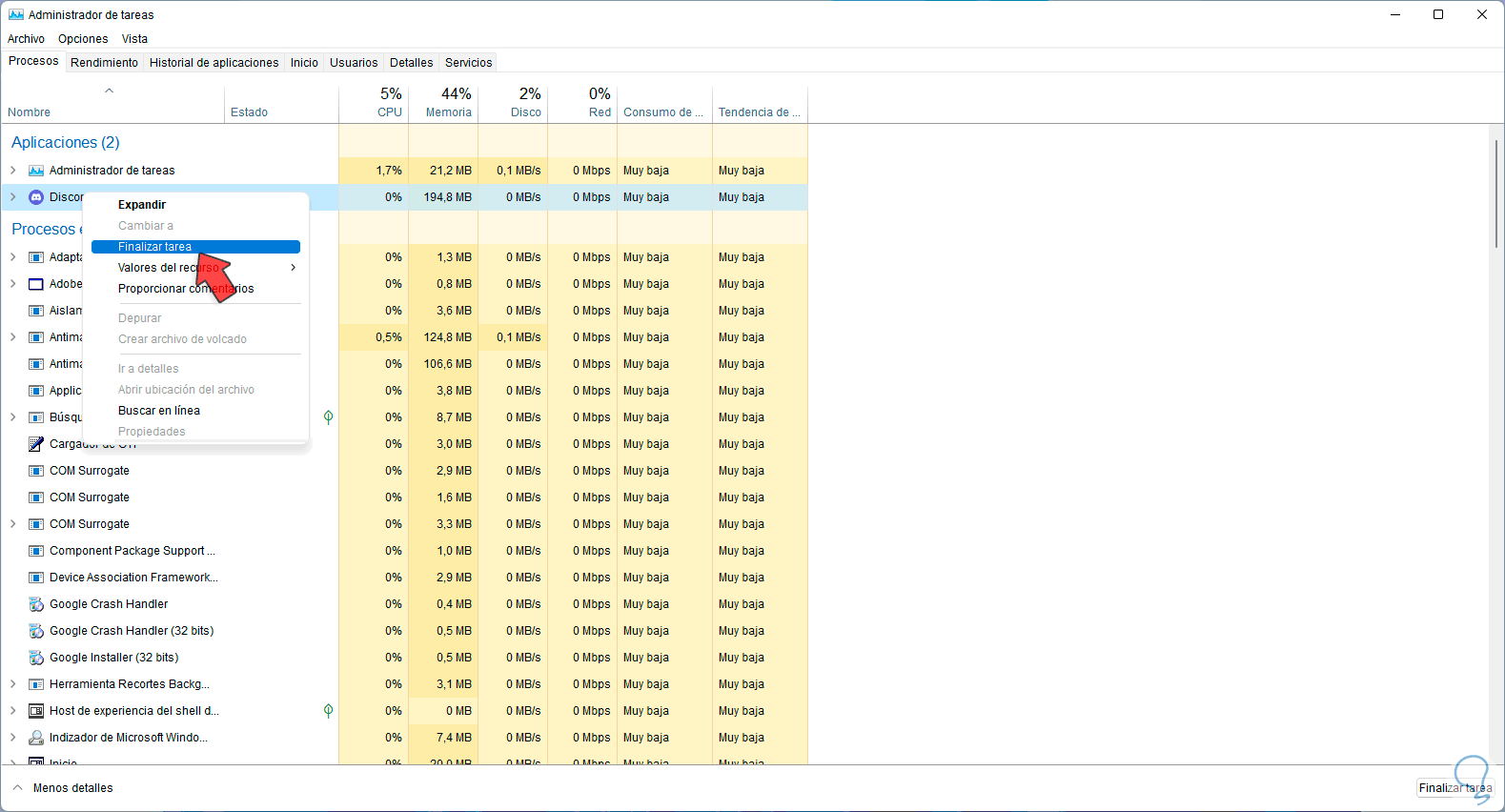Switch to the Detalles tab
This screenshot has width=1505, height=812.
[x=412, y=63]
